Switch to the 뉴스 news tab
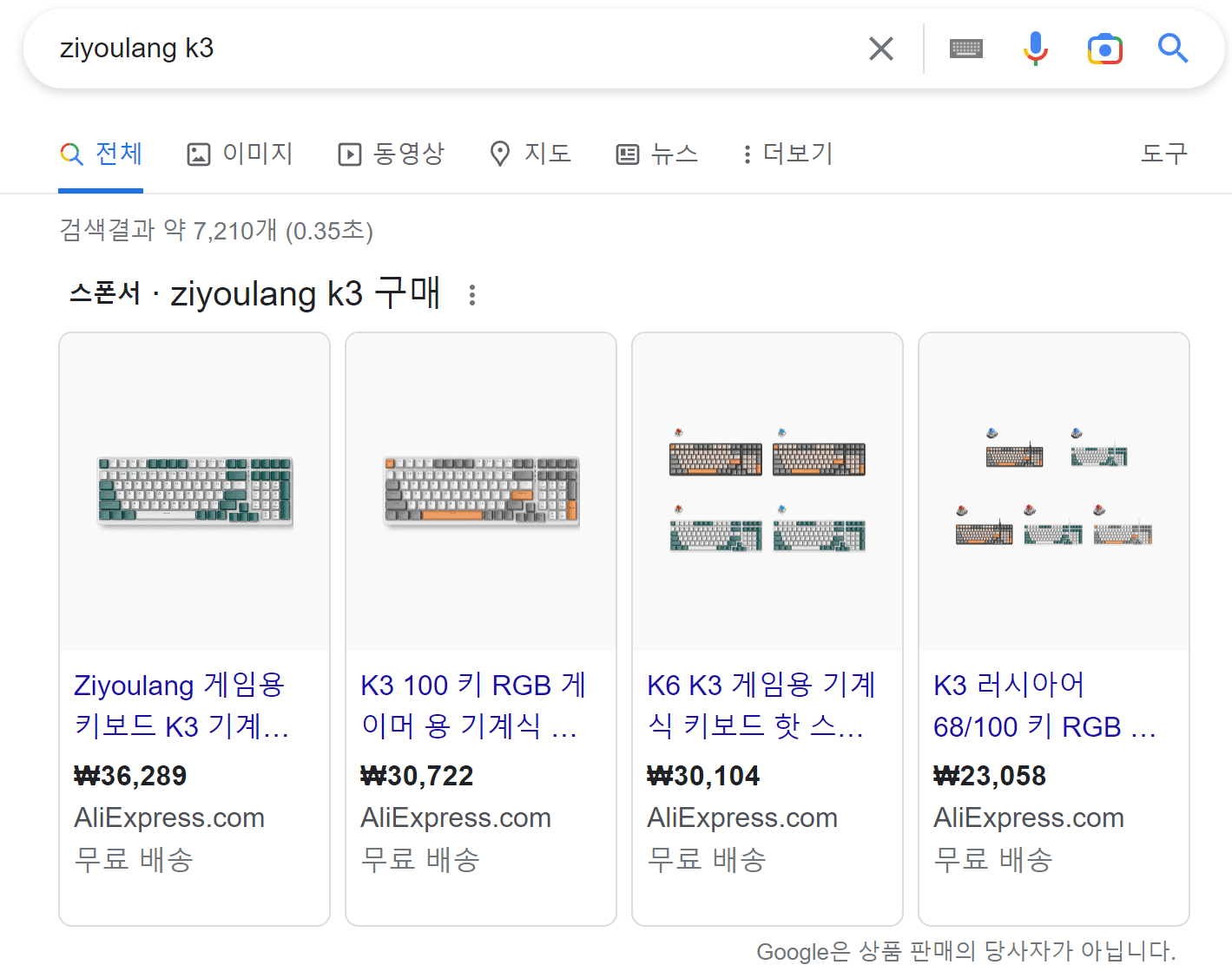Image resolution: width=1232 pixels, height=978 pixels. click(x=657, y=154)
